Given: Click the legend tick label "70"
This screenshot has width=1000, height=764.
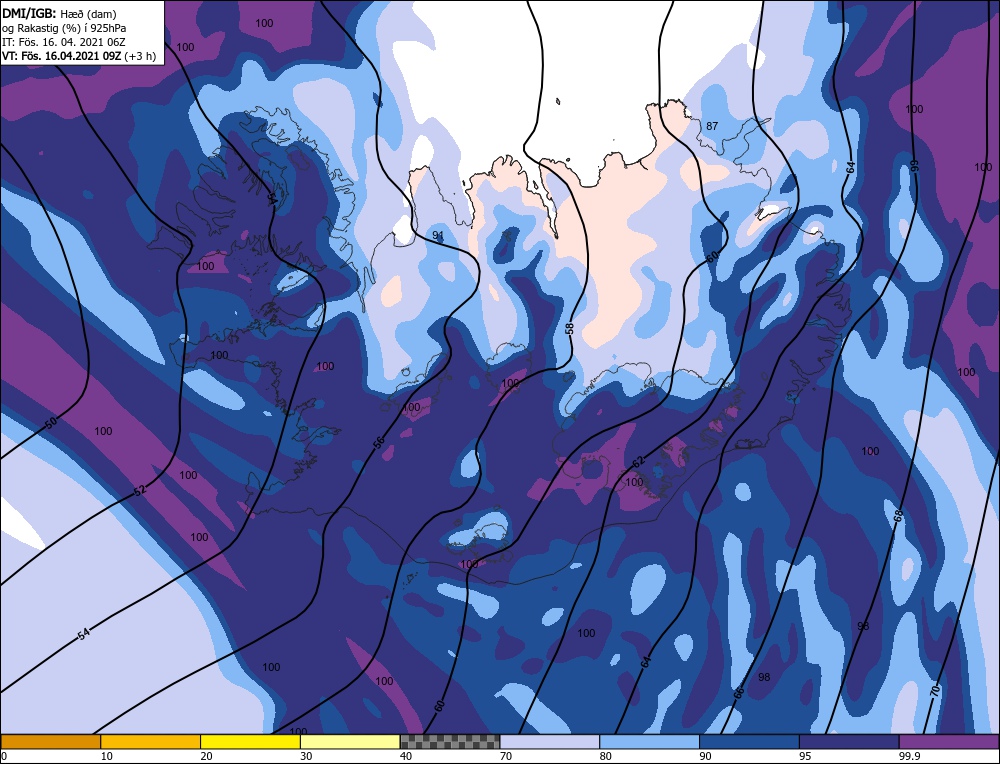Looking at the screenshot, I should point(506,756).
